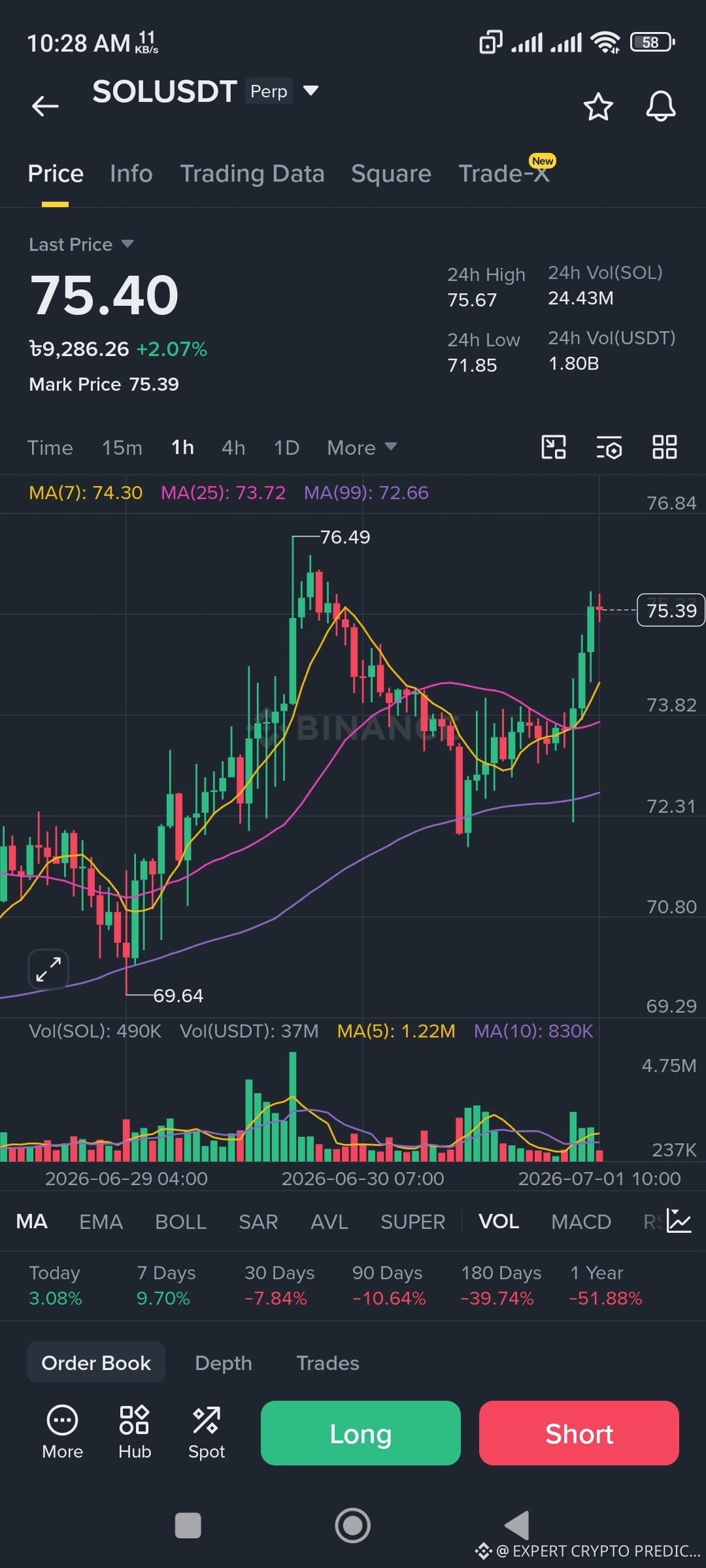Expand the Last Price dropdown
The width and height of the screenshot is (706, 1568).
(81, 244)
